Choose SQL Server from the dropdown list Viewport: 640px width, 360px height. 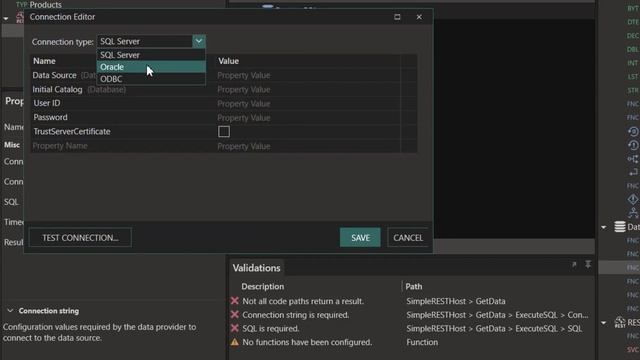coord(151,55)
